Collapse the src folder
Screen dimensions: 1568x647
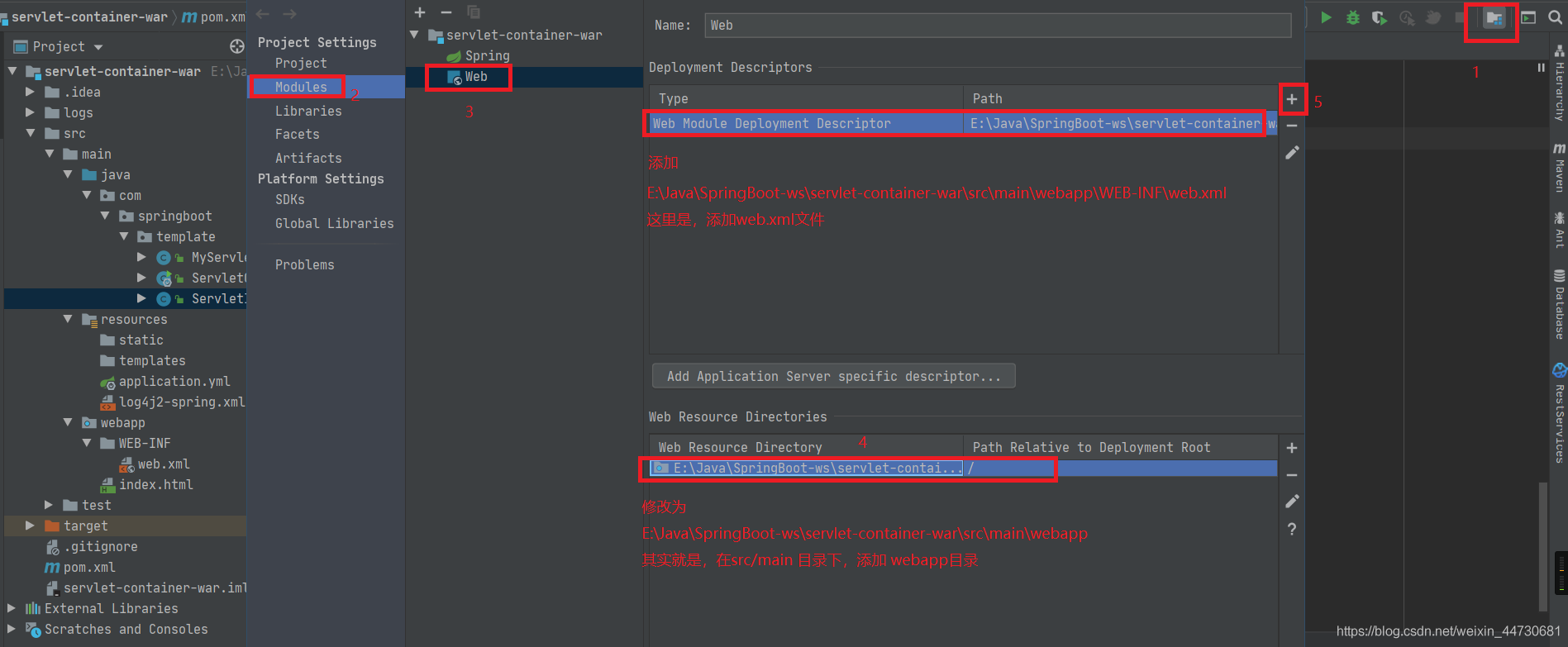(31, 133)
